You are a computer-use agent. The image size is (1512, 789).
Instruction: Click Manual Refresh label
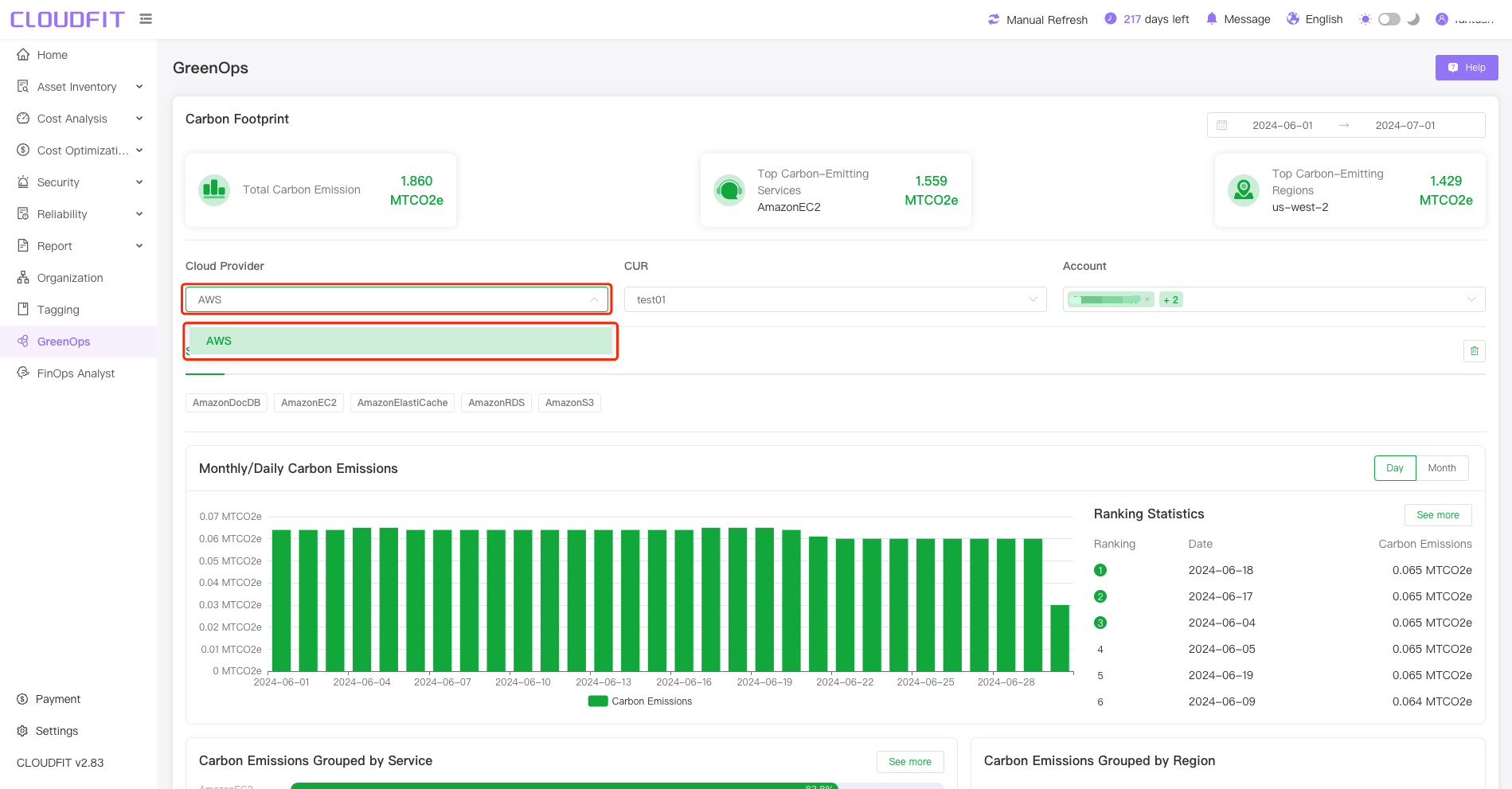coord(1047,20)
